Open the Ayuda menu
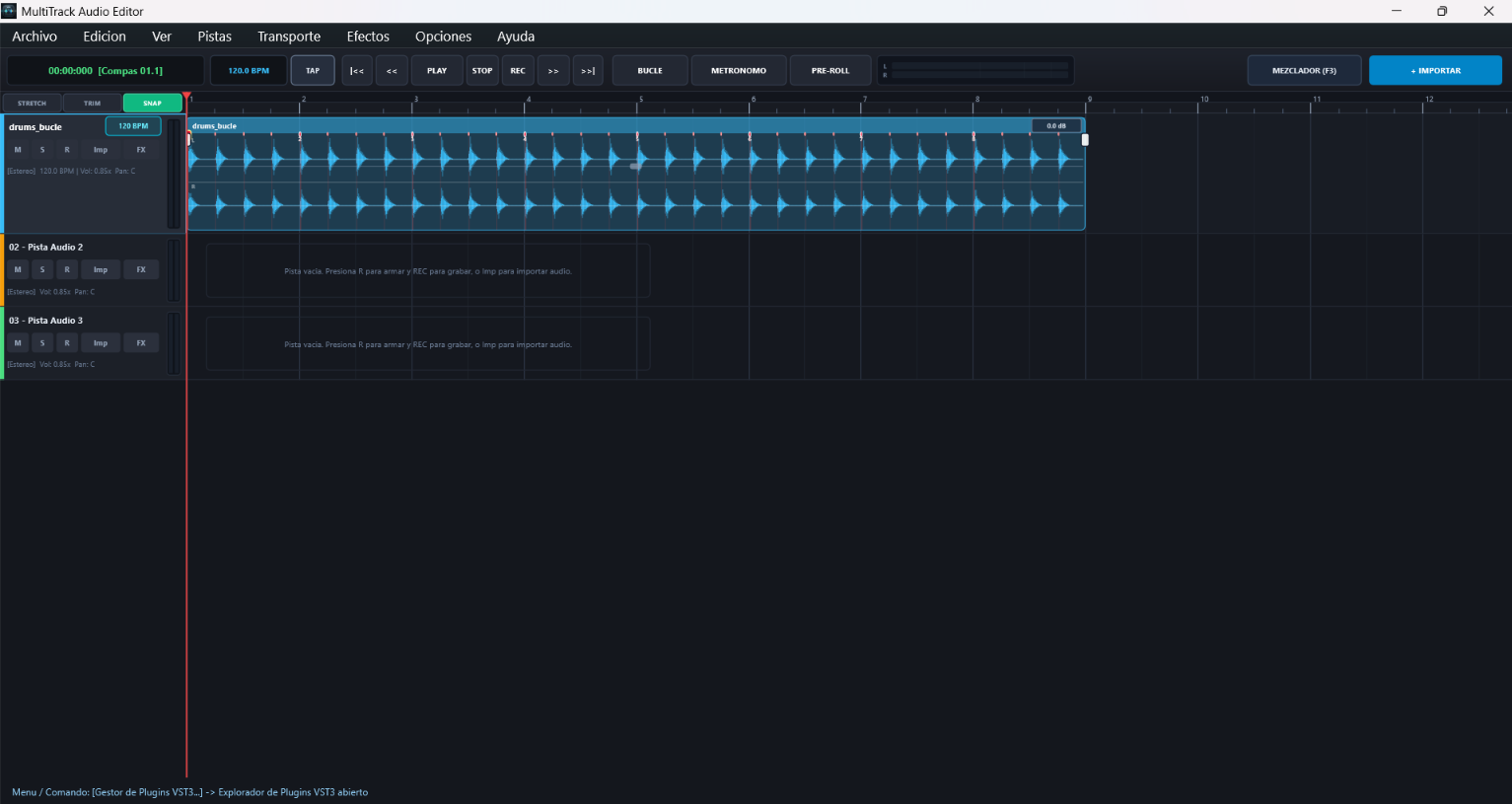1512x804 pixels. [516, 37]
